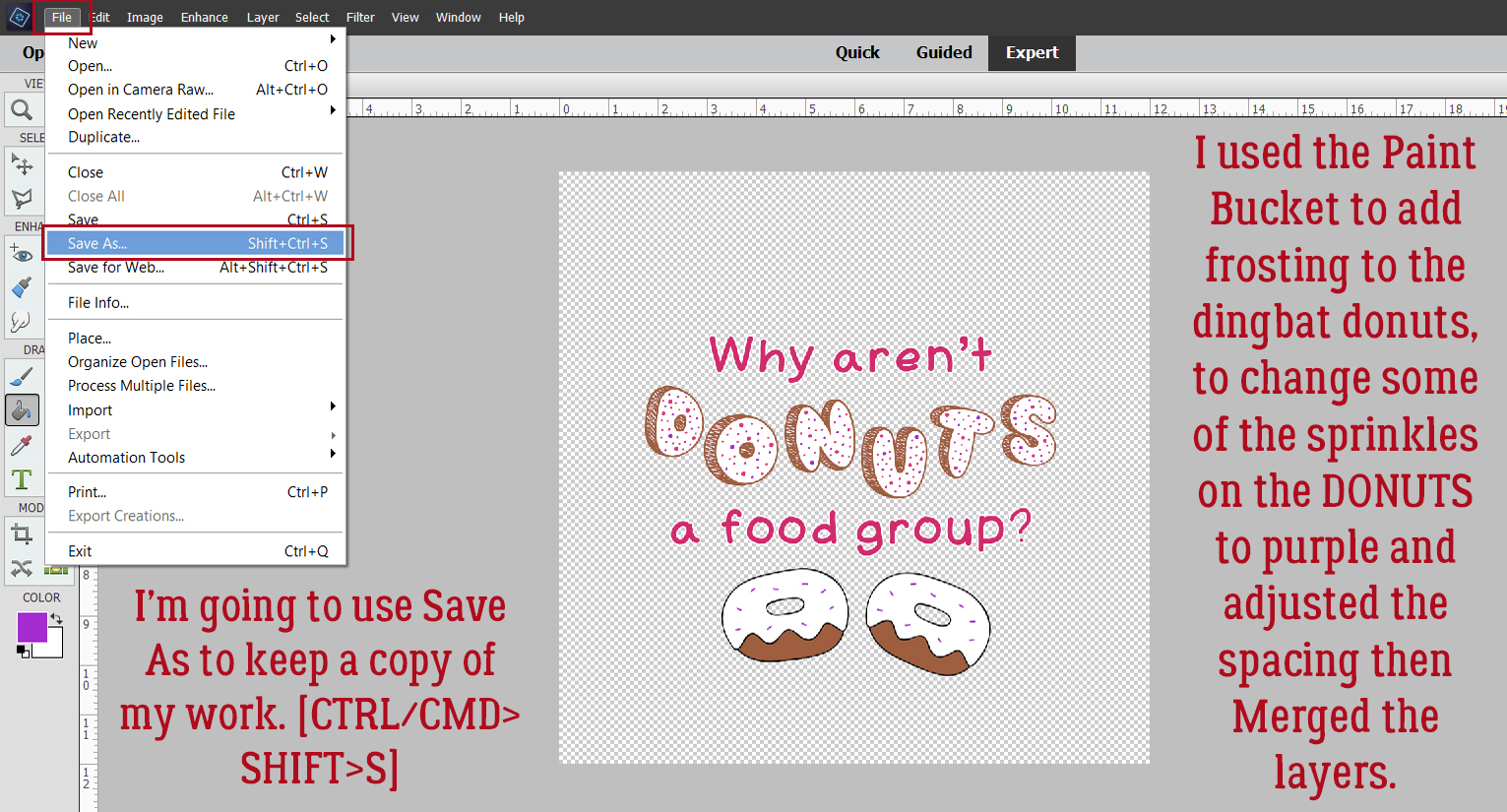Viewport: 1507px width, 812px height.
Task: Choose Organize Open Files... menu item
Action: point(195,361)
